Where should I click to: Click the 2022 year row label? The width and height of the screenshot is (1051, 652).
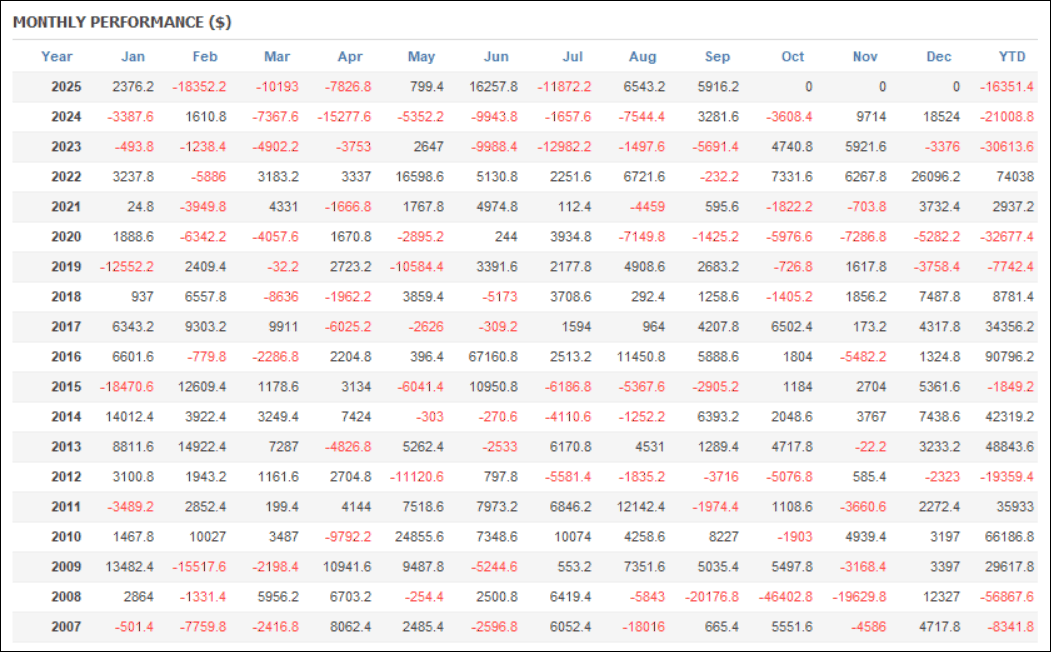pyautogui.click(x=66, y=177)
